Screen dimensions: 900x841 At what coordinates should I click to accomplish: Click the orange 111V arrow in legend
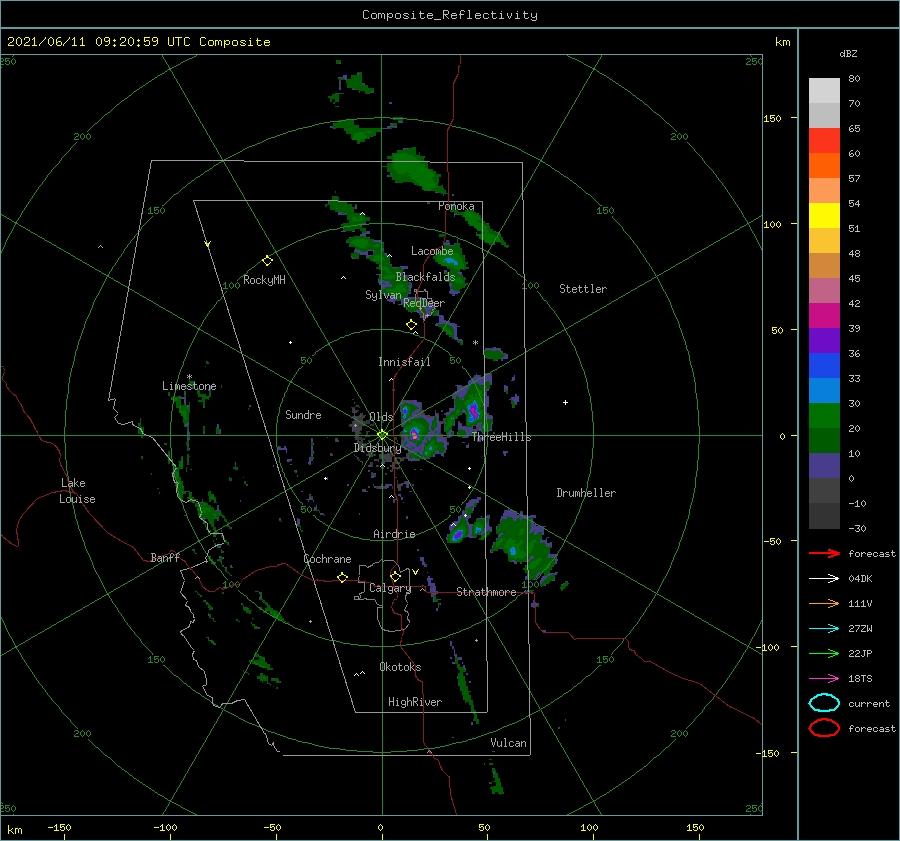point(824,603)
